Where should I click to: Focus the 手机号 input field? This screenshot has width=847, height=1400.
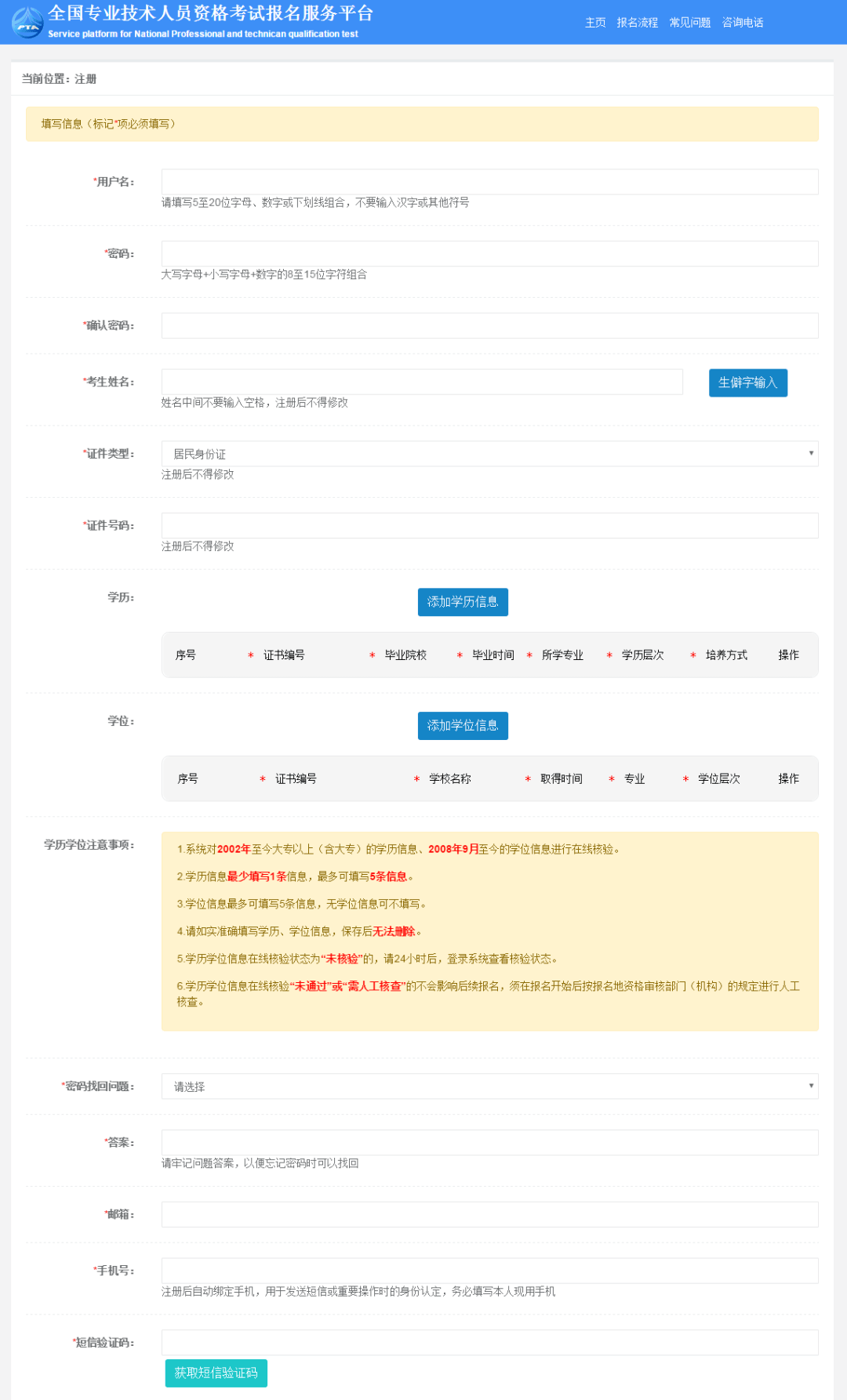(x=489, y=1271)
